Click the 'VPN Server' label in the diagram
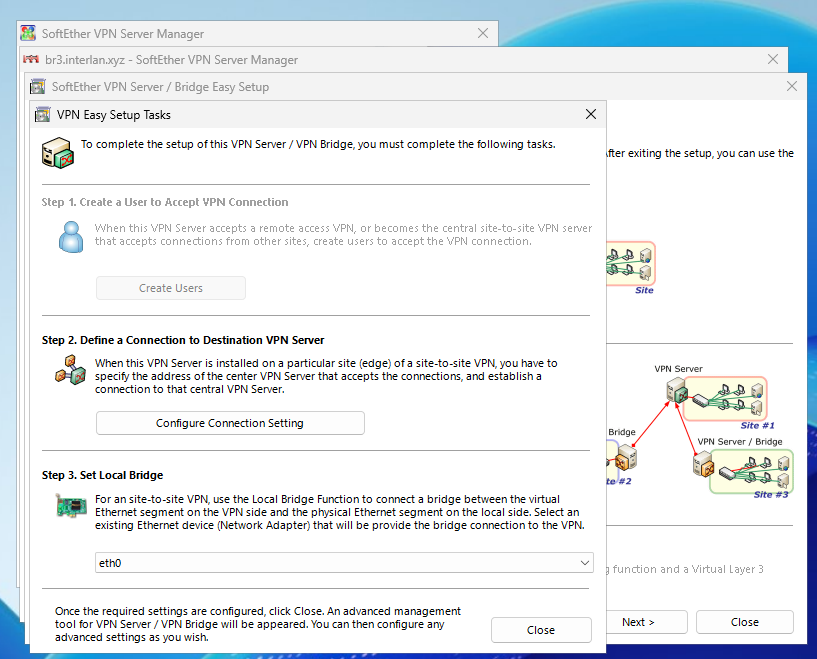 (x=678, y=369)
